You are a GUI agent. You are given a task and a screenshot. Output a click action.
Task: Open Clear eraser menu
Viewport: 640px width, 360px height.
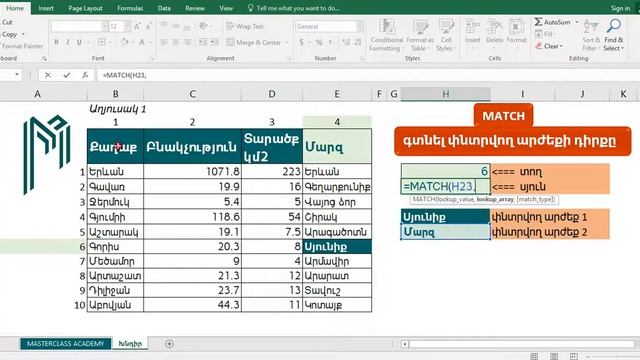[549, 46]
